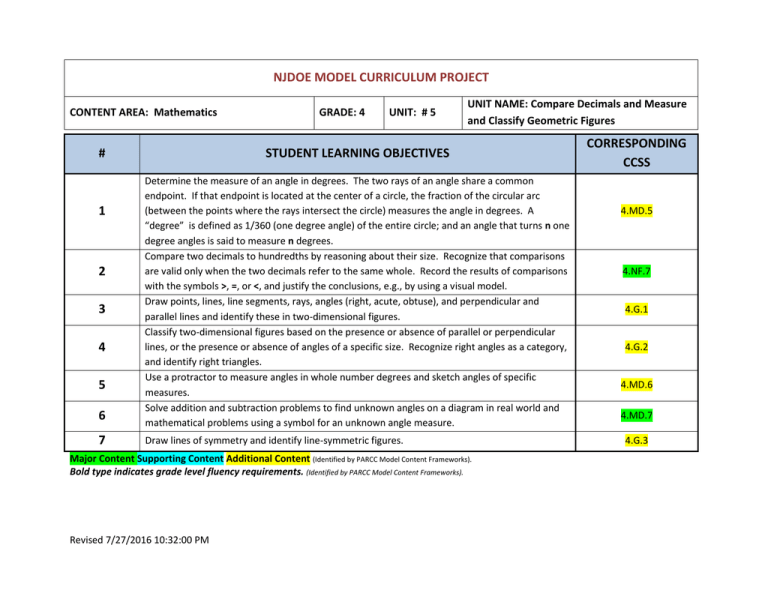
Task: Click the Revised 7/27/2016 footer text
Action: point(139,540)
